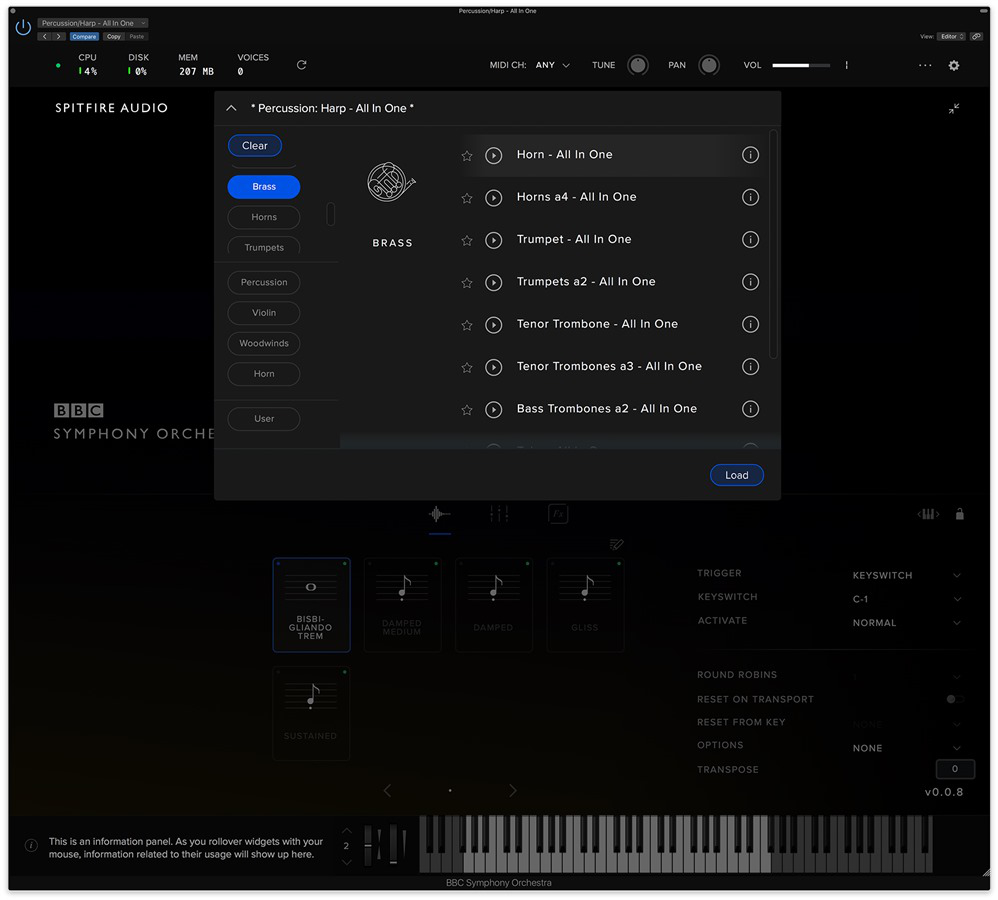
Task: Preview Bass Trombones a2 - All In One
Action: [x=493, y=410]
